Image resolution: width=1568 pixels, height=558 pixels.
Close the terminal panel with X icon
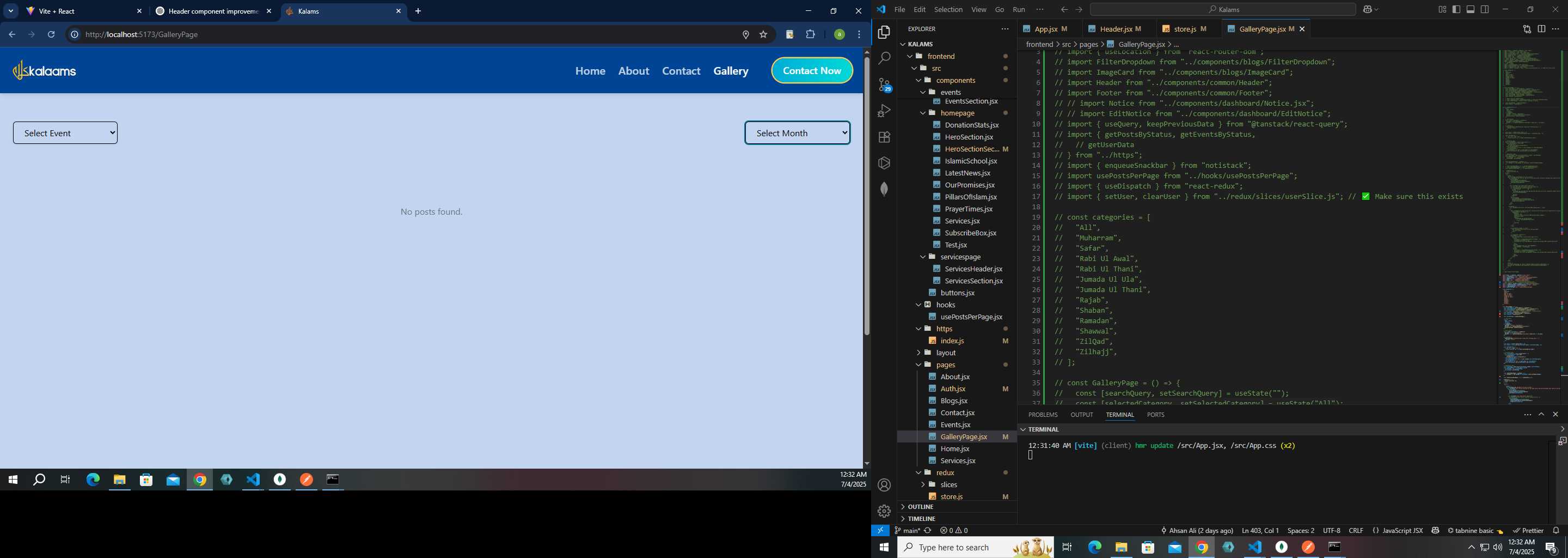(1555, 414)
